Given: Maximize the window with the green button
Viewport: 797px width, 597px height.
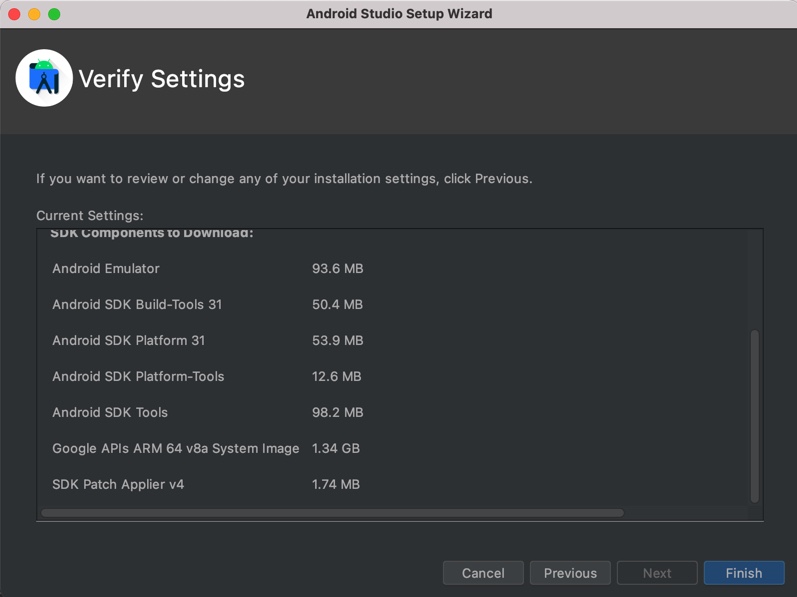Looking at the screenshot, I should 54,14.
